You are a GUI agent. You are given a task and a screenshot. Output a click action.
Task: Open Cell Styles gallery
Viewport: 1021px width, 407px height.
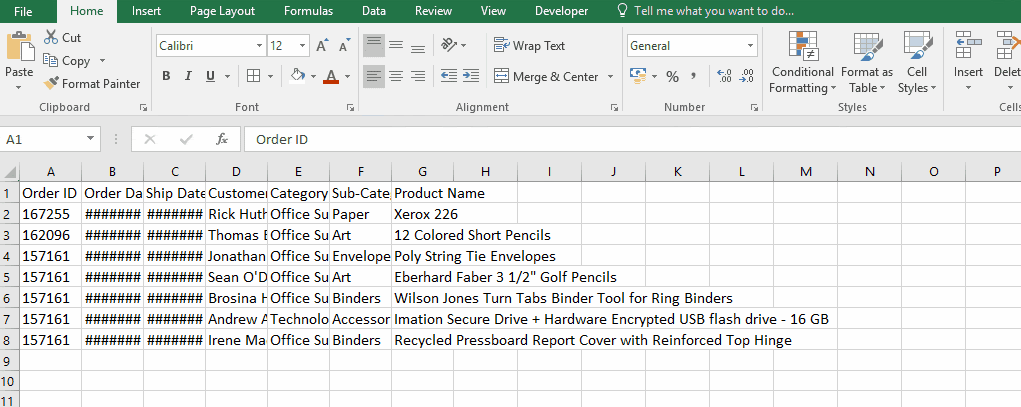[917, 63]
